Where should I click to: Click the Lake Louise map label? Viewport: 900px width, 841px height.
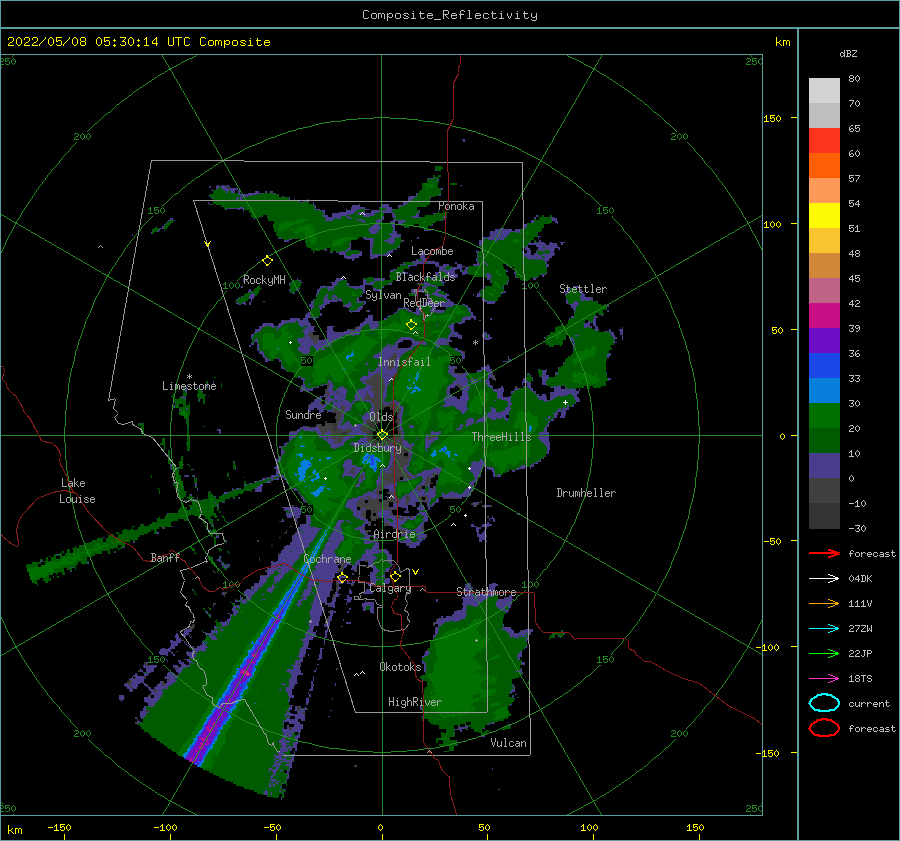pos(77,491)
